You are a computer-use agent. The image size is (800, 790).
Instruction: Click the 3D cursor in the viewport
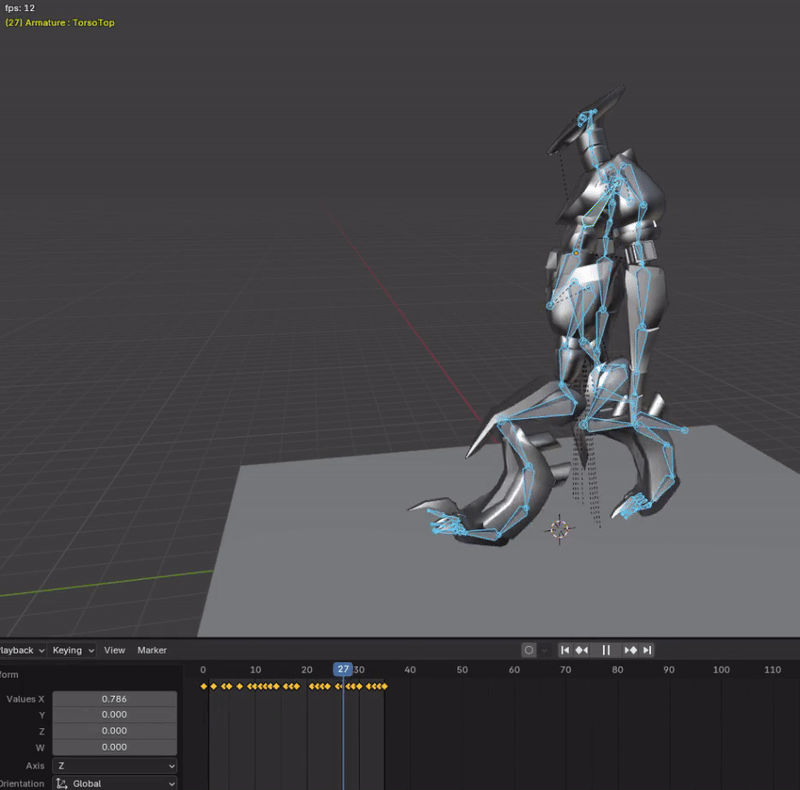[x=560, y=529]
